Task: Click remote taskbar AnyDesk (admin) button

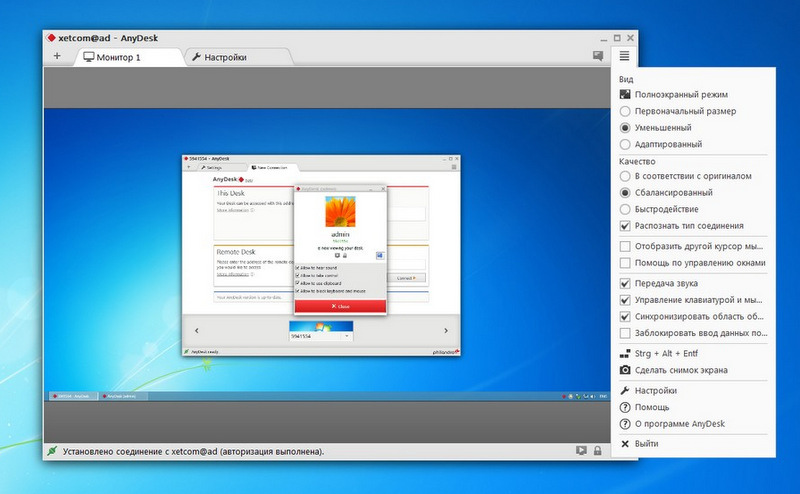Action: click(123, 396)
